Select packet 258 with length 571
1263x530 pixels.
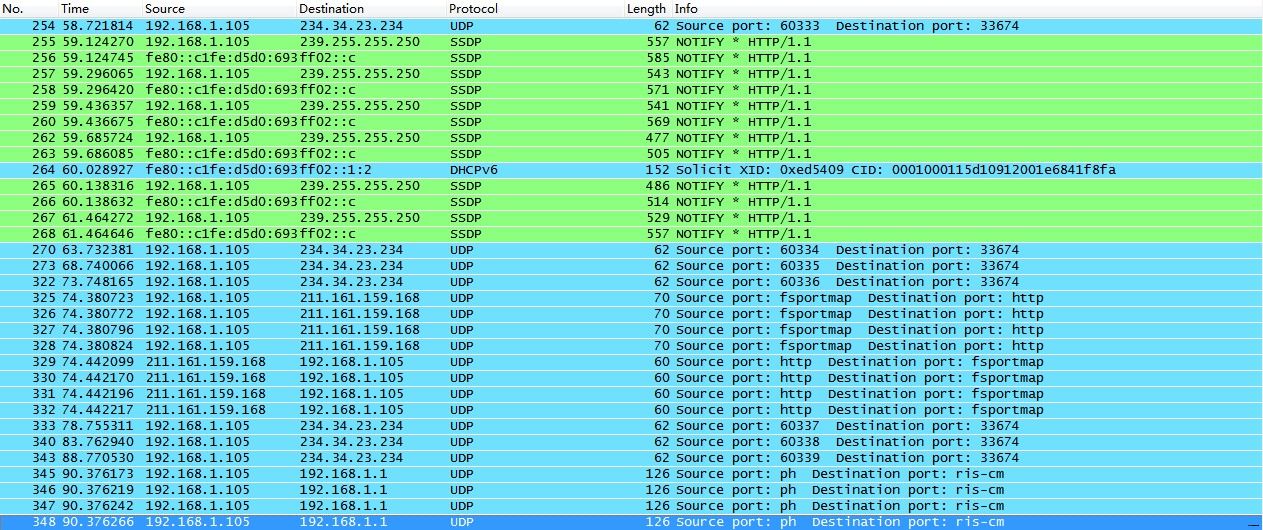[x=631, y=90]
